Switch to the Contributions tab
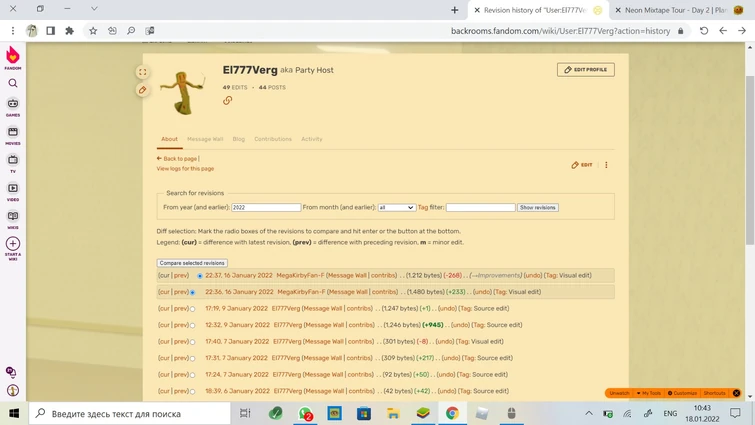Viewport: 755px width, 425px height. point(273,139)
